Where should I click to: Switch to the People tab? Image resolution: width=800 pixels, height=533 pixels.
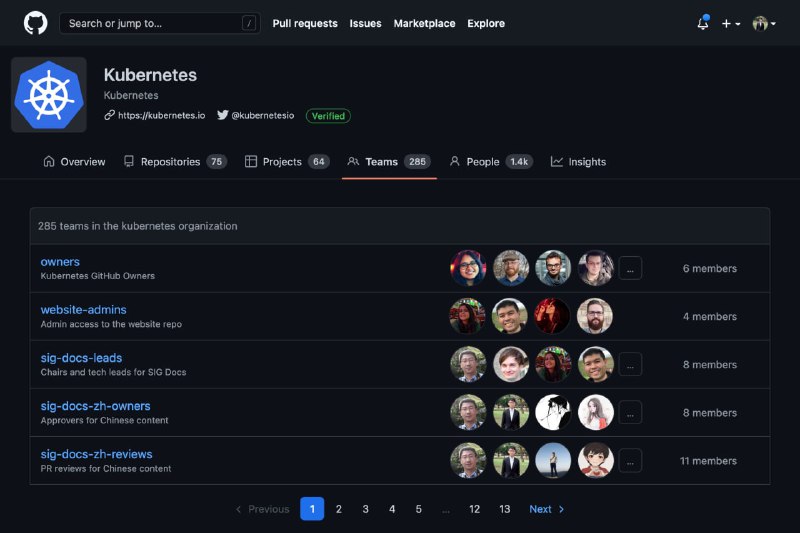(491, 162)
